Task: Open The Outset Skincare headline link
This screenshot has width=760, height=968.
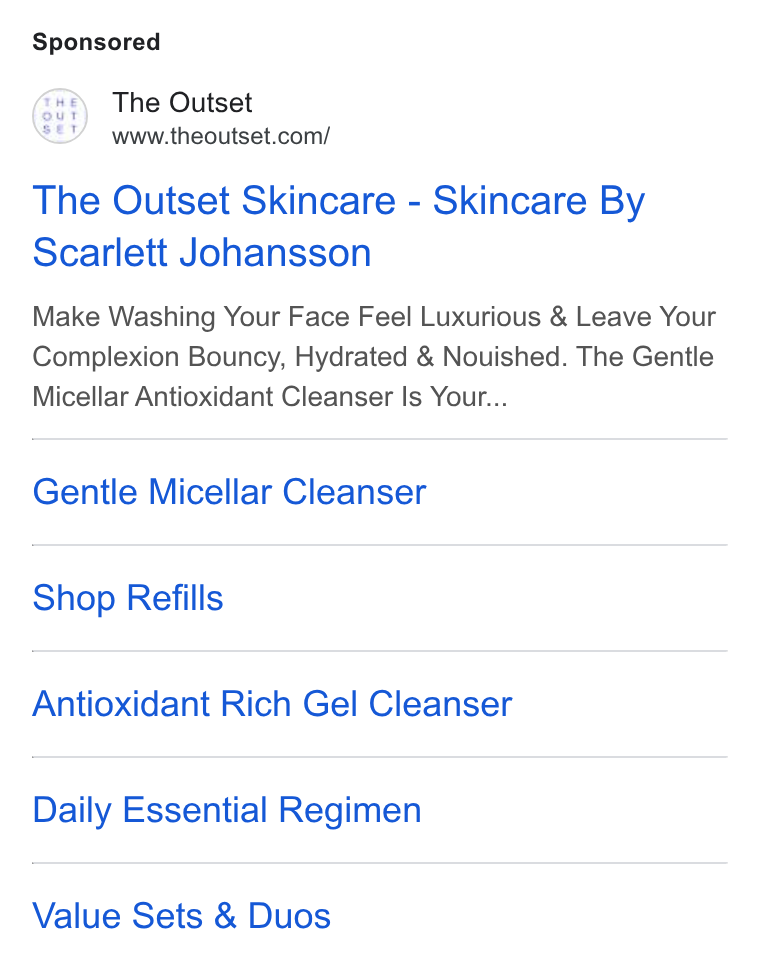Action: [338, 227]
